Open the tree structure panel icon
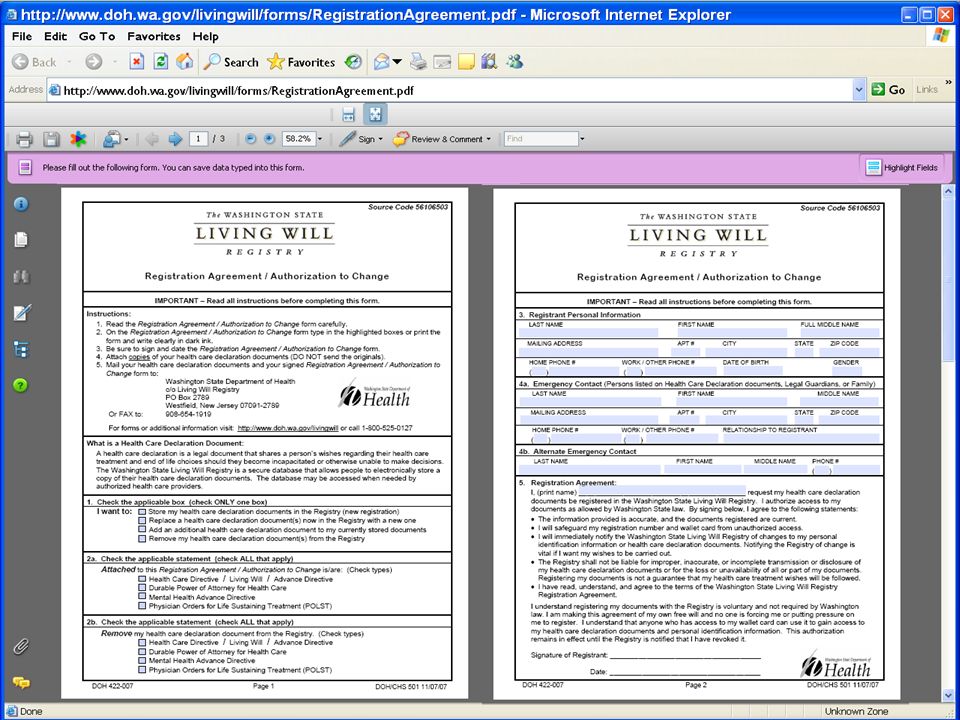The width and height of the screenshot is (960, 720). (21, 349)
